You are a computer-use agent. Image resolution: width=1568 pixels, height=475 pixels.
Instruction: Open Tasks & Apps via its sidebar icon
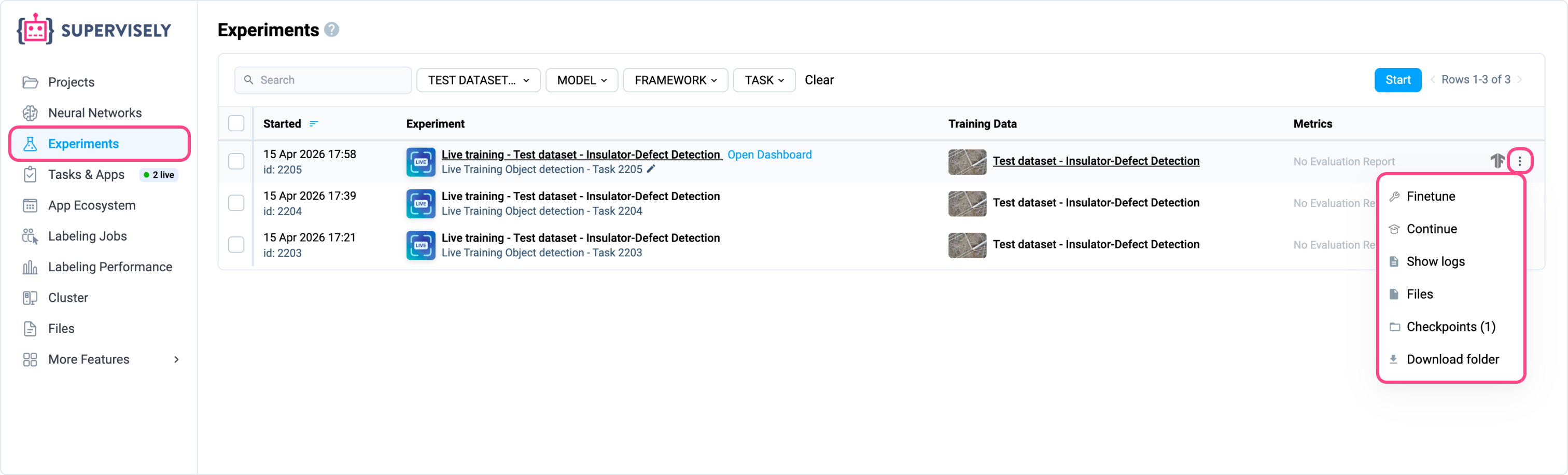click(31, 175)
